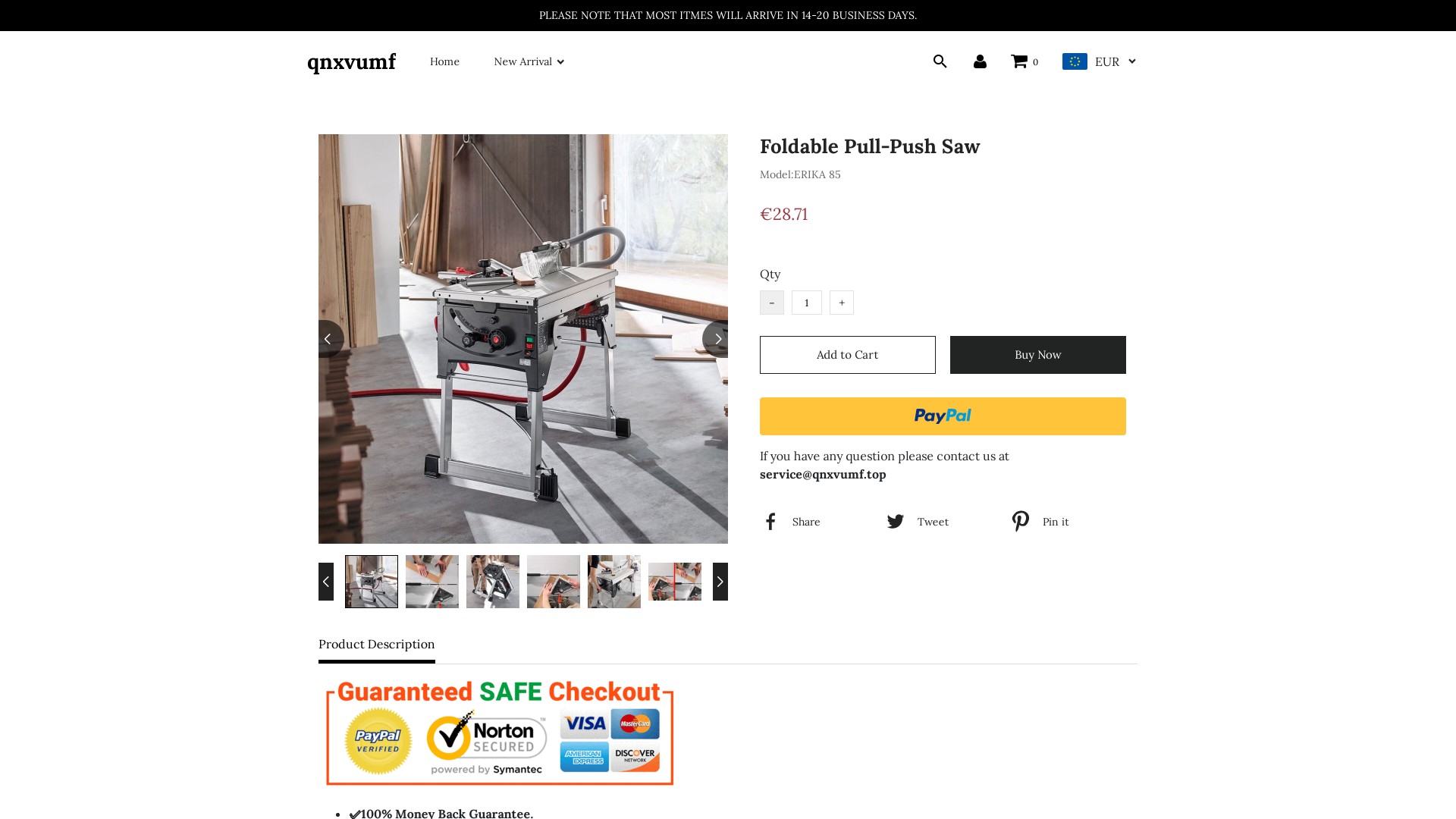1456x819 pixels.
Task: Select the folded saw third thumbnail
Action: coord(493,582)
